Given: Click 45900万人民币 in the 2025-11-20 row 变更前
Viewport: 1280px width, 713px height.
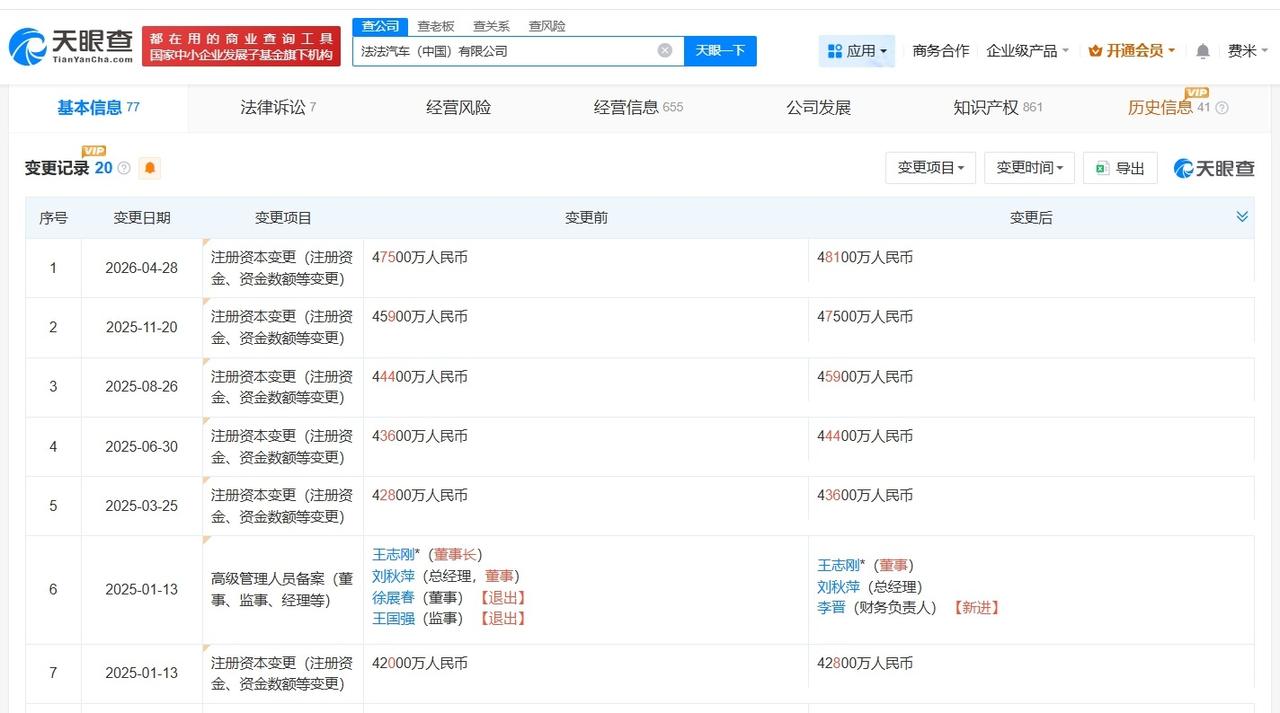Looking at the screenshot, I should pos(420,317).
